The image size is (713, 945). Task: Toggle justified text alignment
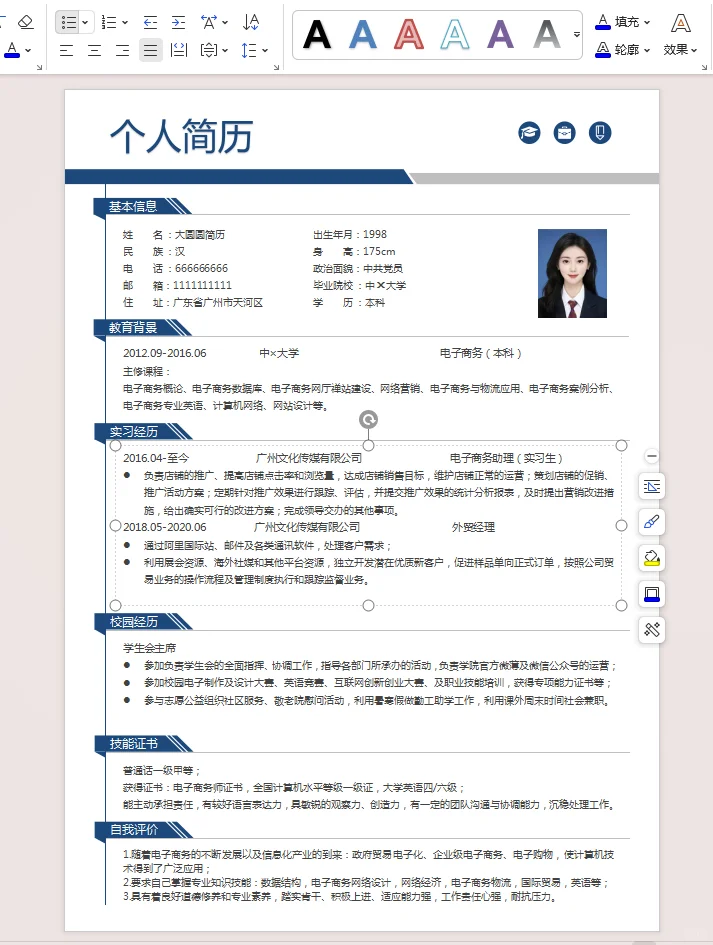tap(151, 50)
